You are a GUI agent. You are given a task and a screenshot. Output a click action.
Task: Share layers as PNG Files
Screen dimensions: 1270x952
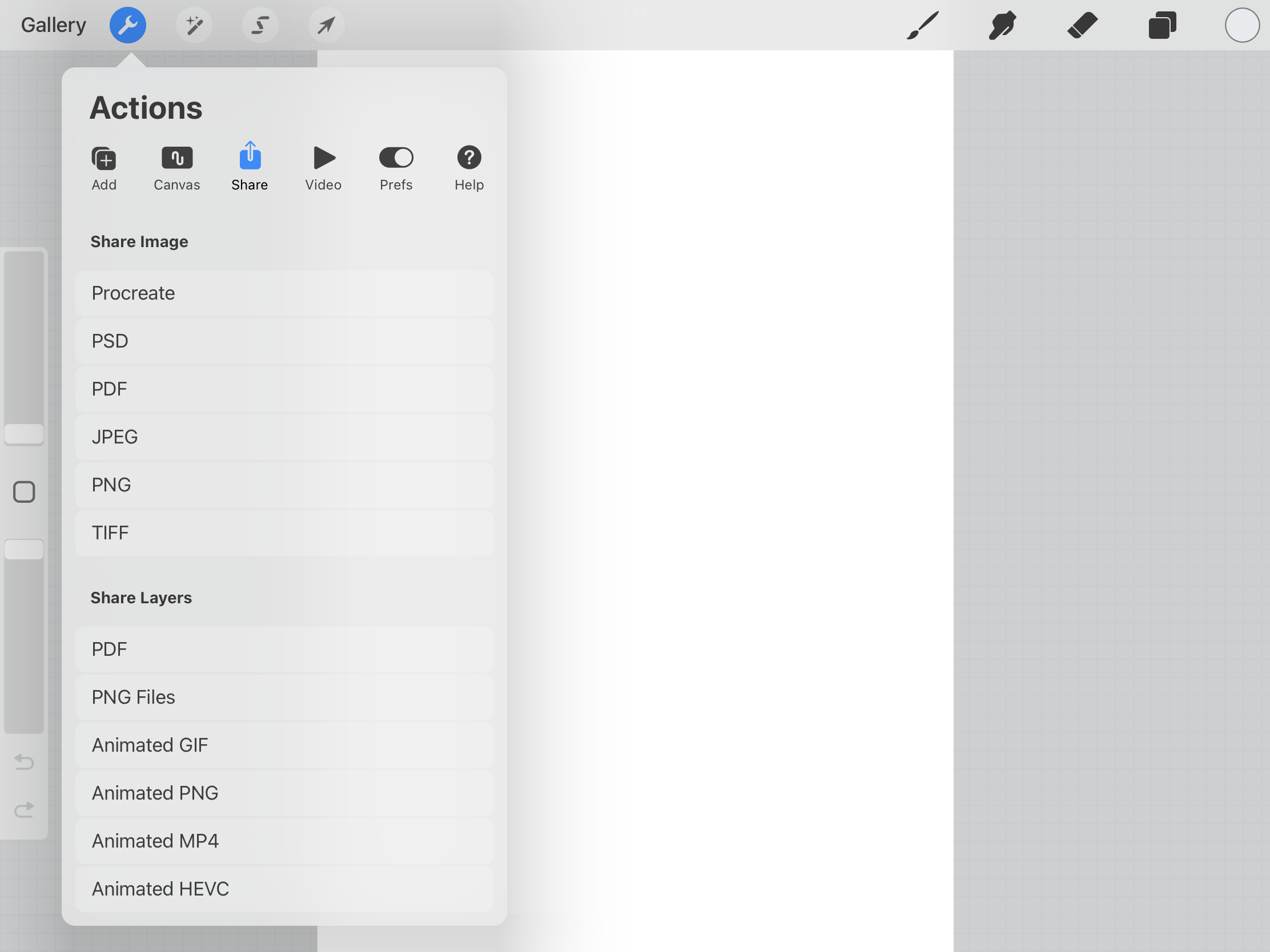click(x=284, y=697)
